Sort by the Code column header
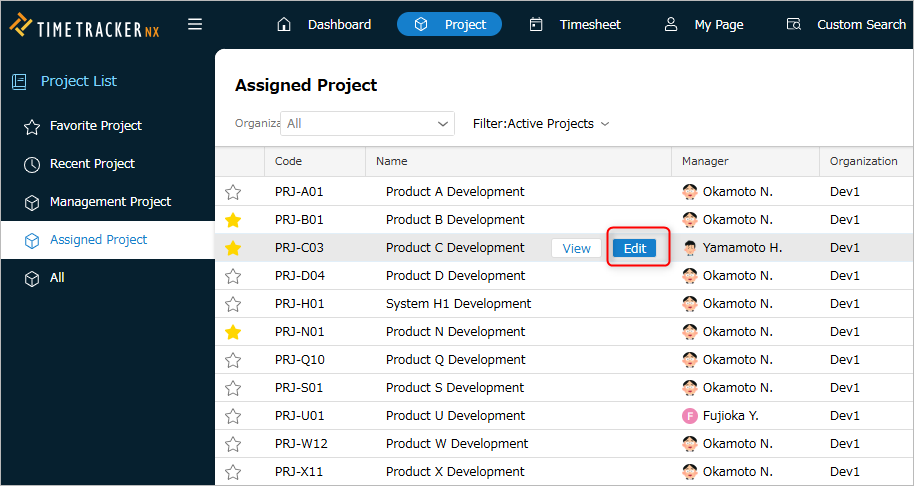The image size is (914, 486). [315, 161]
